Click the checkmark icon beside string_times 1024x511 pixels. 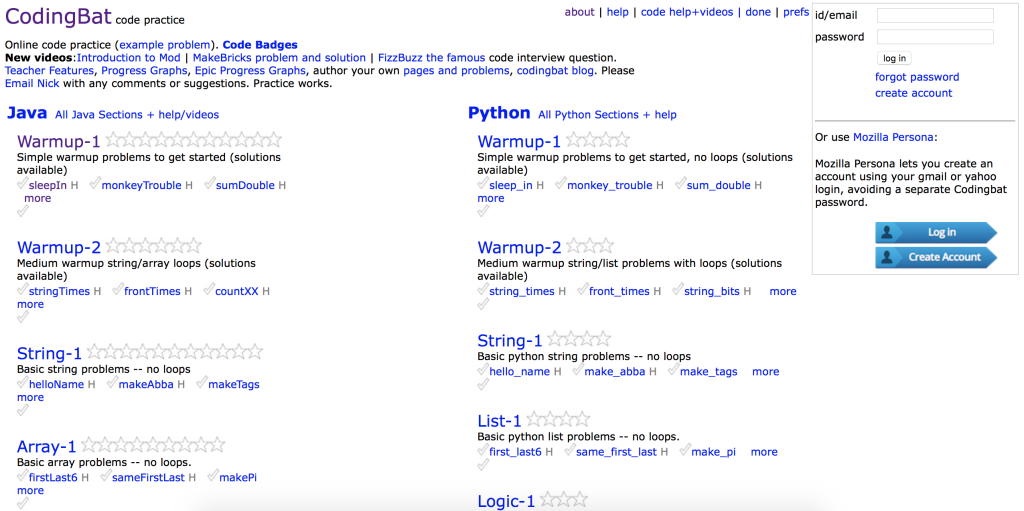483,290
